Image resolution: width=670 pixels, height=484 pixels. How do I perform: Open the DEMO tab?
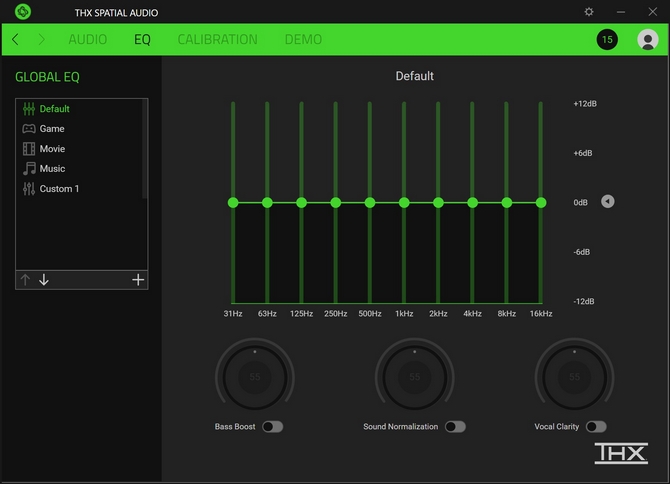[x=303, y=39]
